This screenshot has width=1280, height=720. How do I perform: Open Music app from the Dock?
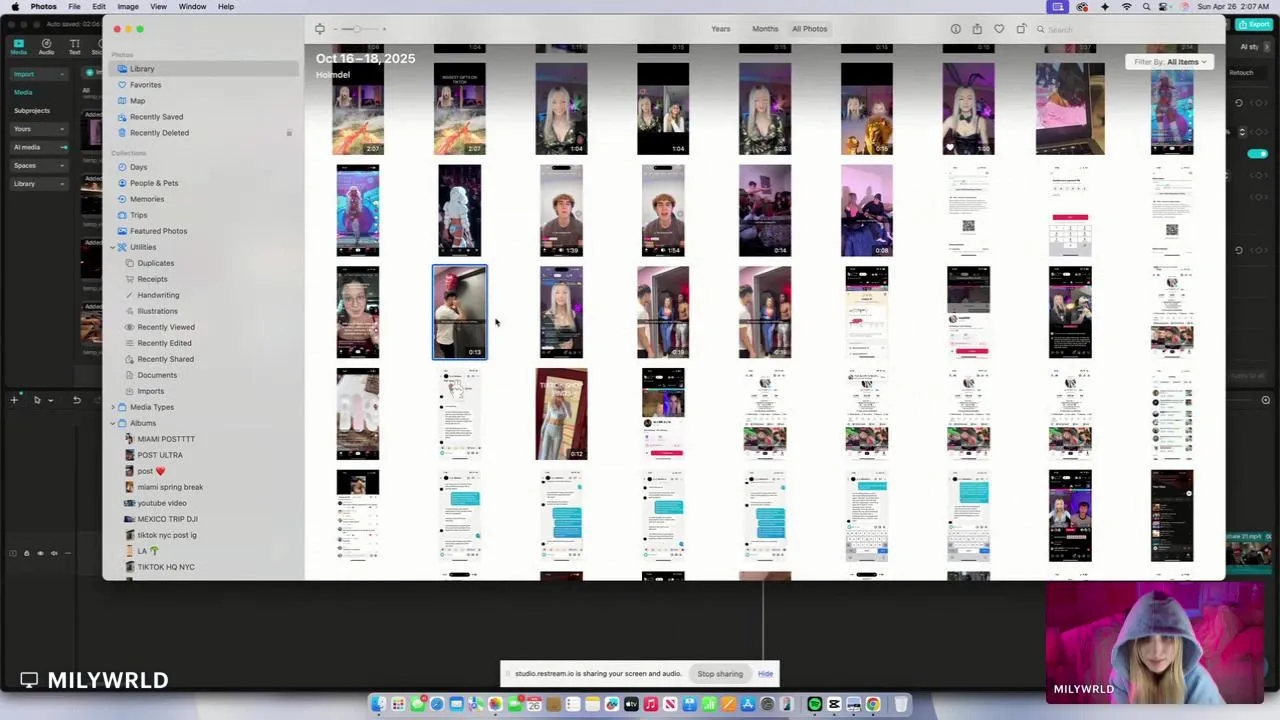[x=651, y=705]
